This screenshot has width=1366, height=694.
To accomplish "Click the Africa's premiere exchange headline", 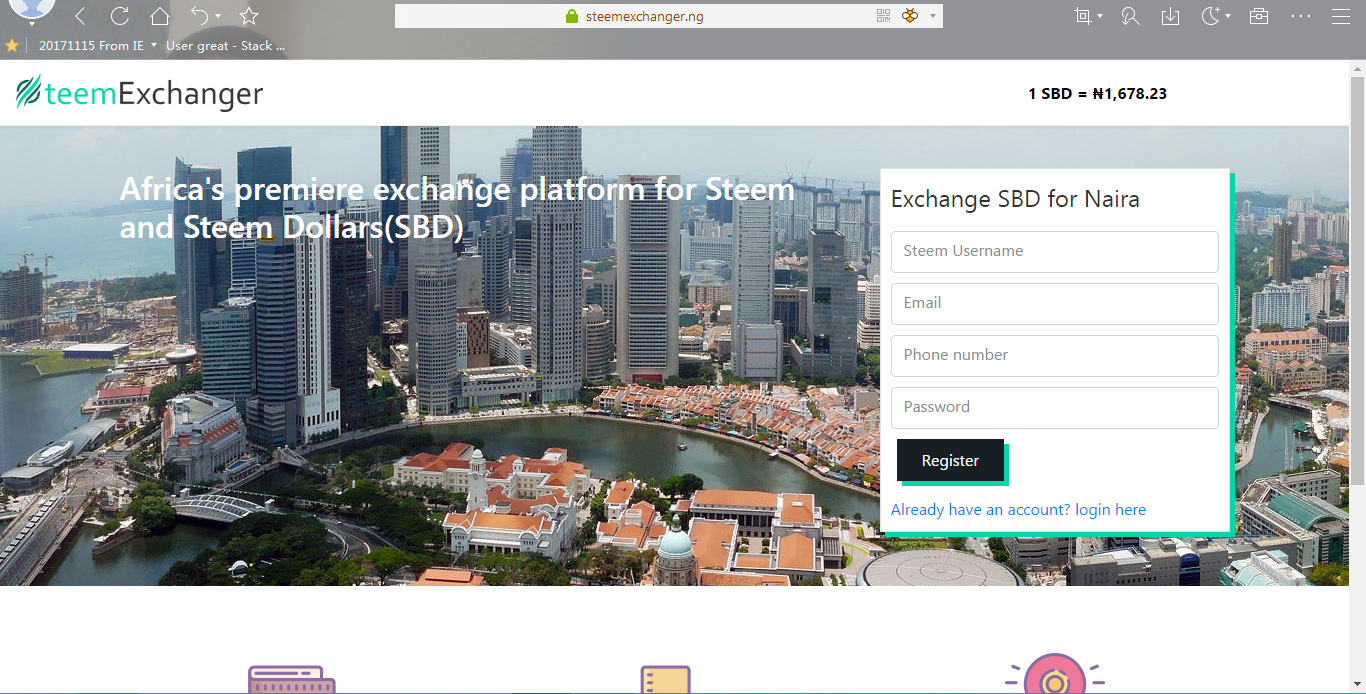I will point(457,209).
